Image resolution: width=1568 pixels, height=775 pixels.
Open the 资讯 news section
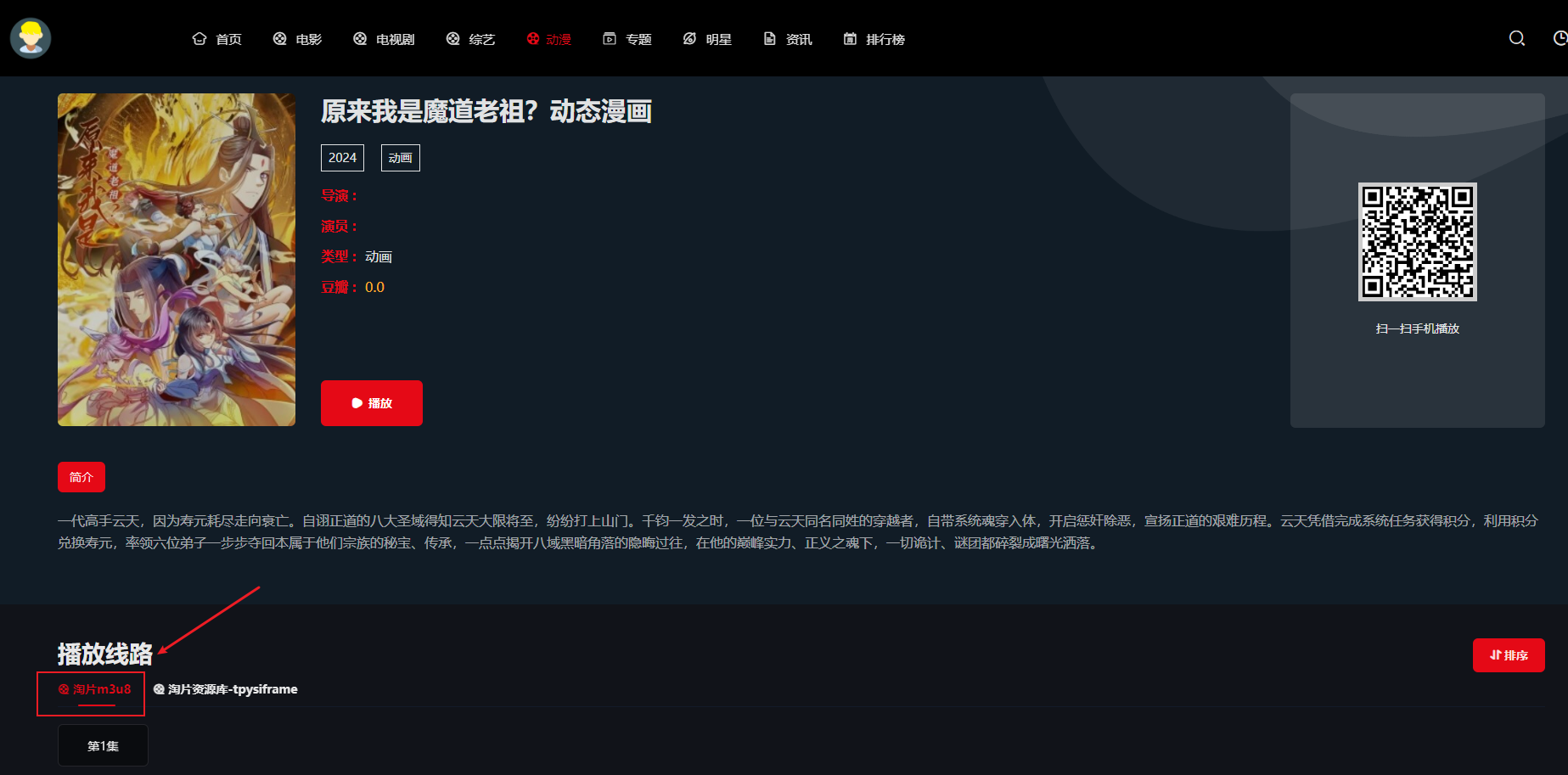[788, 39]
